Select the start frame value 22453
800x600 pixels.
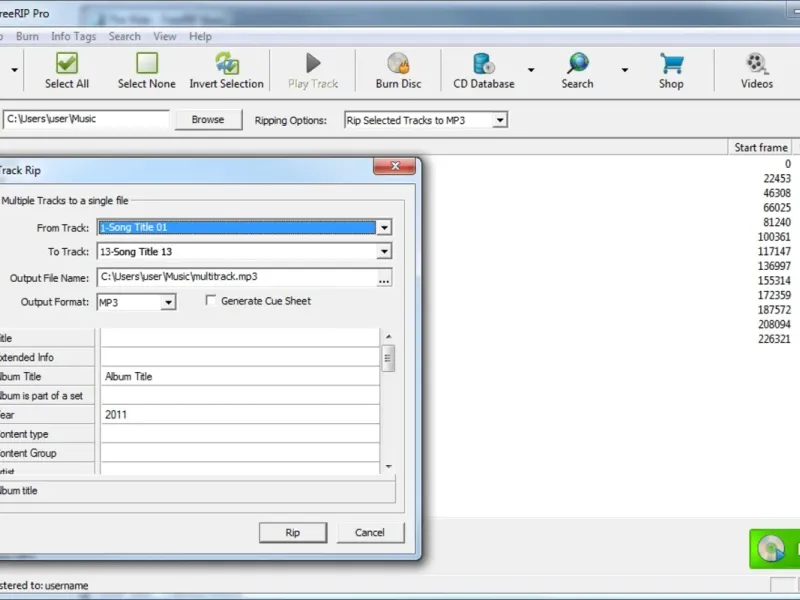tap(777, 179)
